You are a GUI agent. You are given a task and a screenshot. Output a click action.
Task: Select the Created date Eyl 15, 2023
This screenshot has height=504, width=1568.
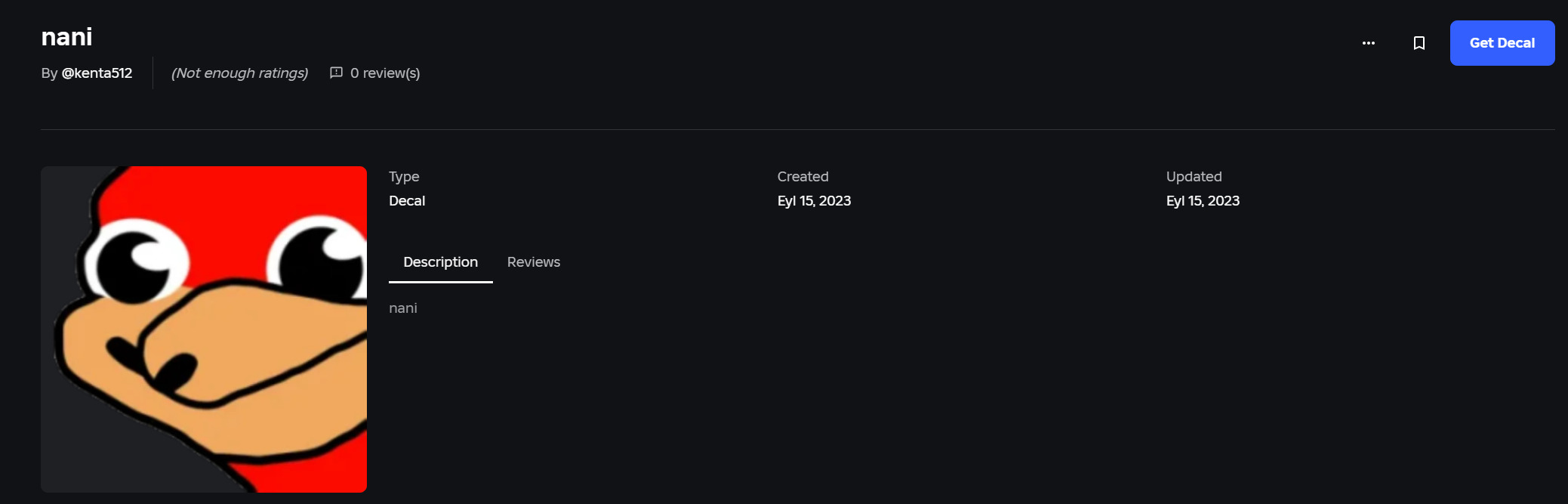[814, 201]
